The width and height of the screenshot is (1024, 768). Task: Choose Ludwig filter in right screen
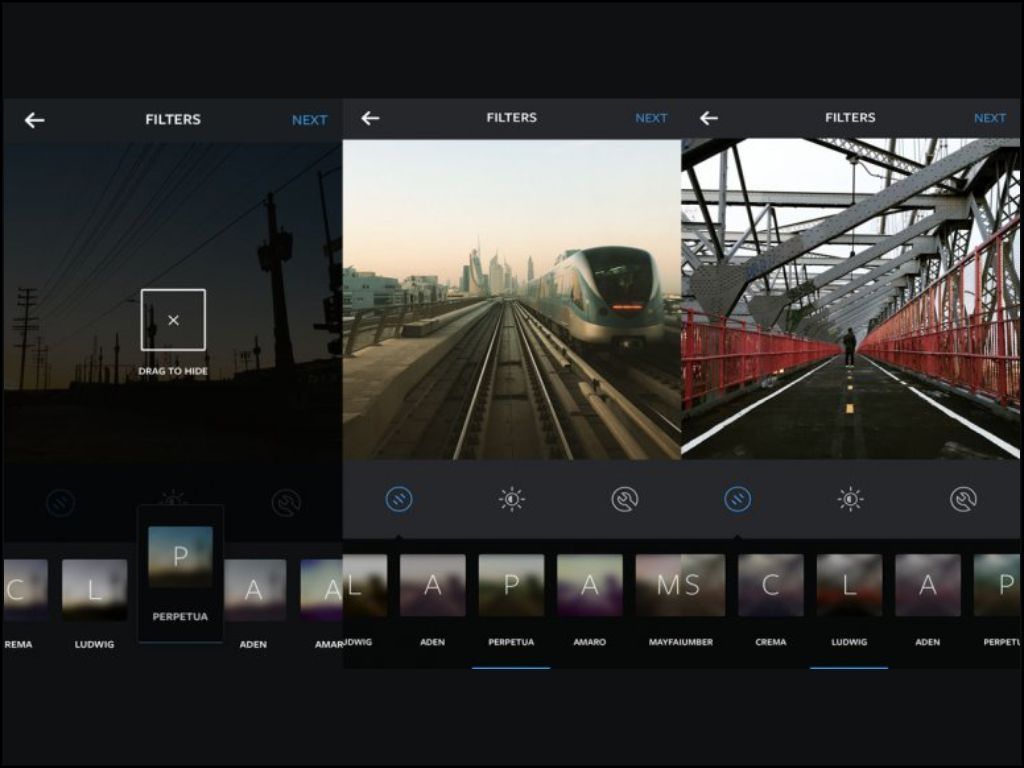849,585
